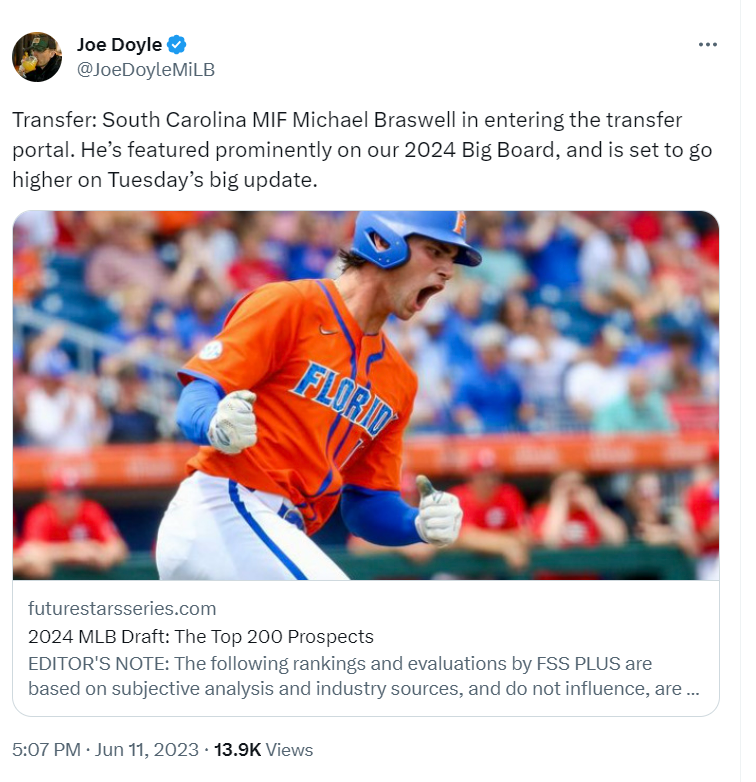Click the futurestarsseries.com domain label

[122, 608]
